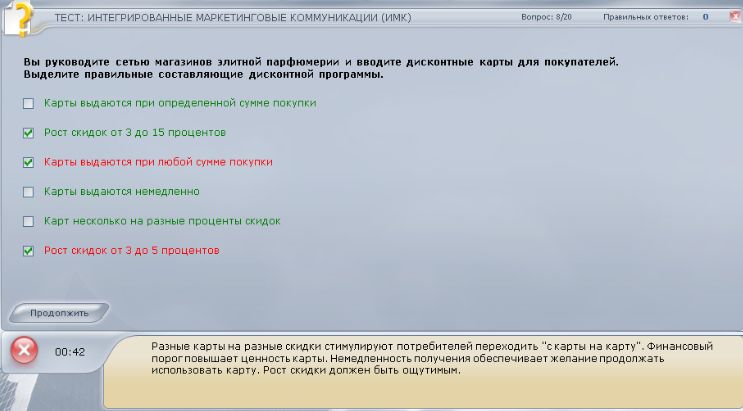The width and height of the screenshot is (743, 411).
Task: Enable the 'Карт несколько на разные проценты скидок' checkbox
Action: pos(29,221)
